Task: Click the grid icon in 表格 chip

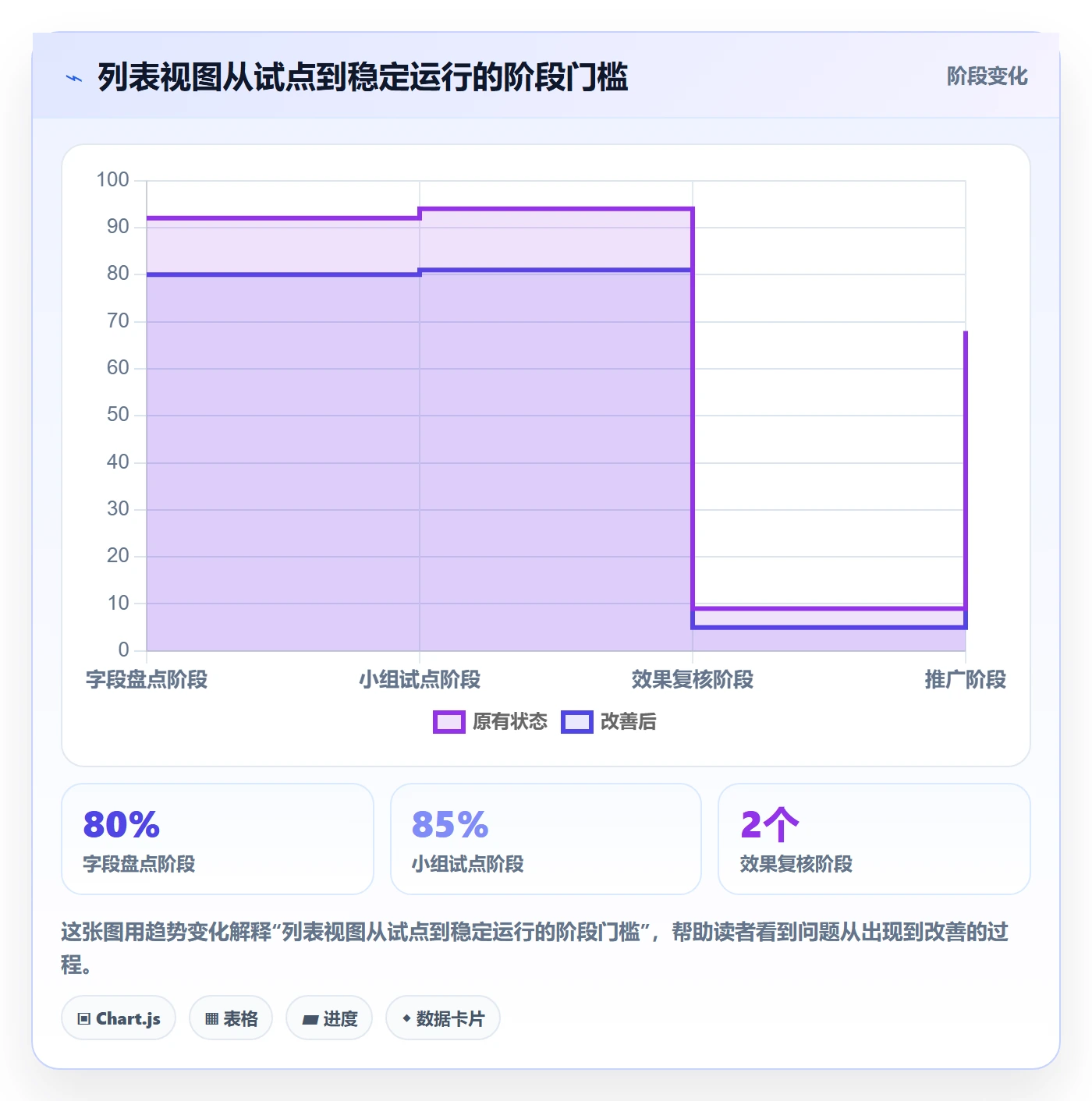Action: [211, 1019]
